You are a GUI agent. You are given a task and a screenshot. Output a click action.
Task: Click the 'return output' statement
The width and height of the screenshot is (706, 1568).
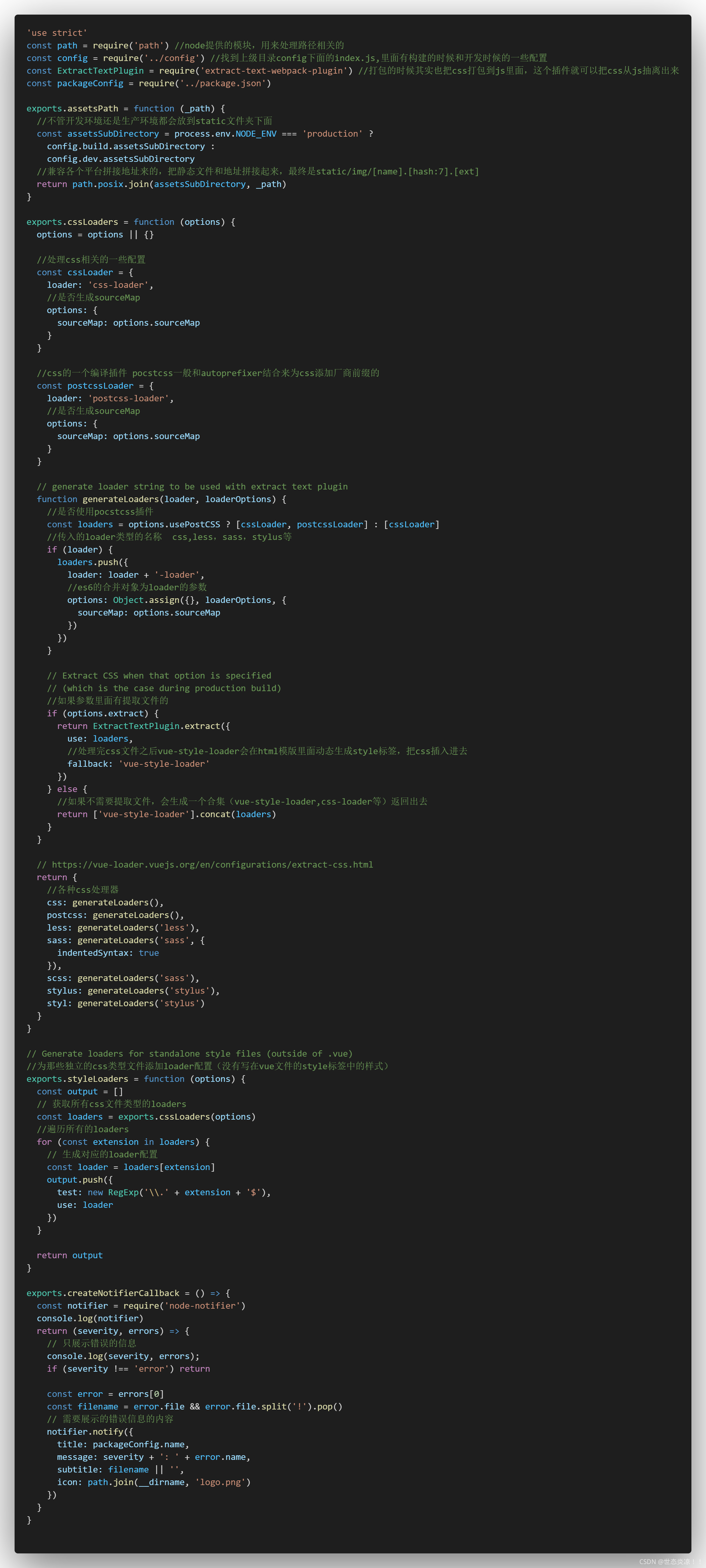[x=69, y=1255]
